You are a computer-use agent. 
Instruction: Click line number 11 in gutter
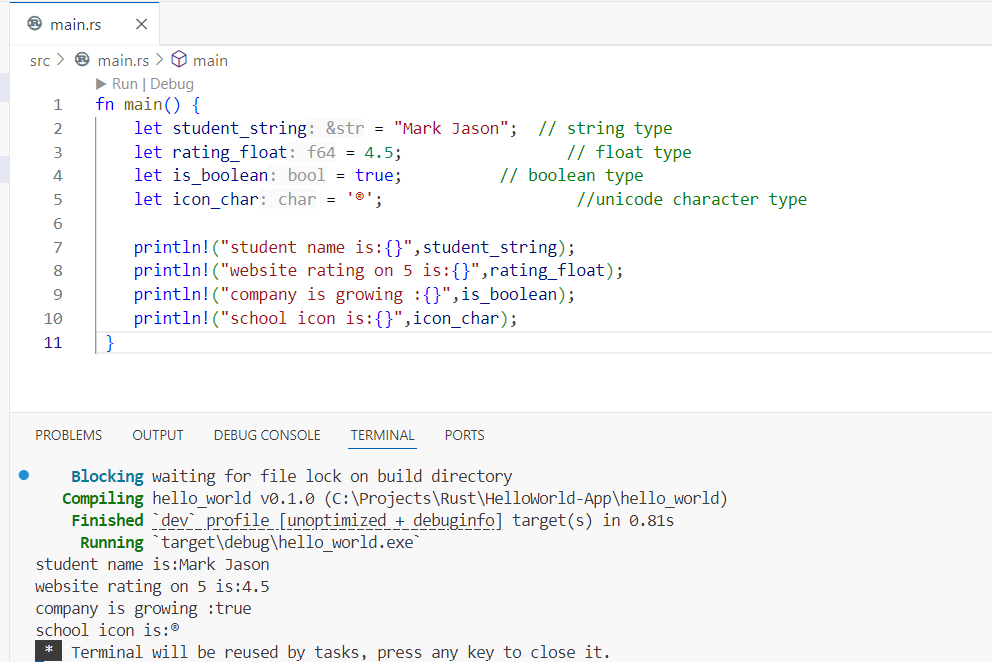coord(53,342)
